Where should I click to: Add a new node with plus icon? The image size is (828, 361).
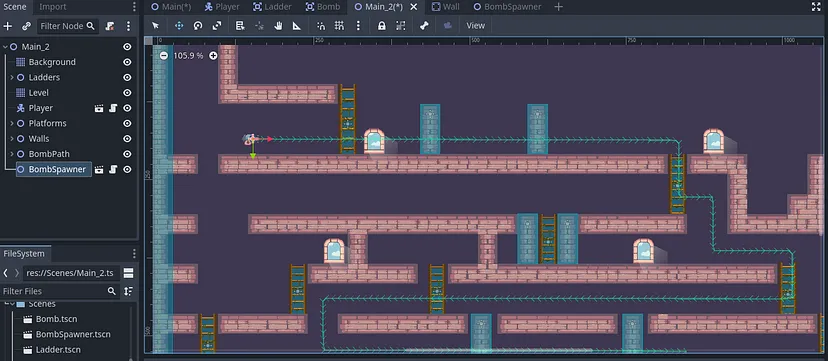[7, 26]
